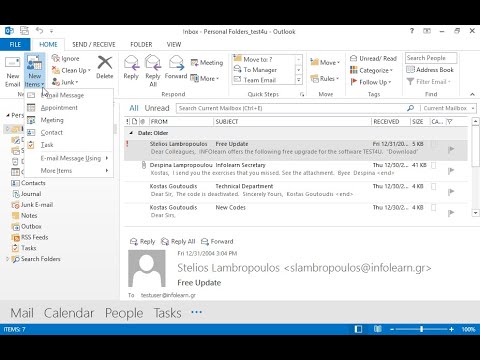Toggle category box for Technical Department message
The image size is (480, 360).
pos(434,186)
